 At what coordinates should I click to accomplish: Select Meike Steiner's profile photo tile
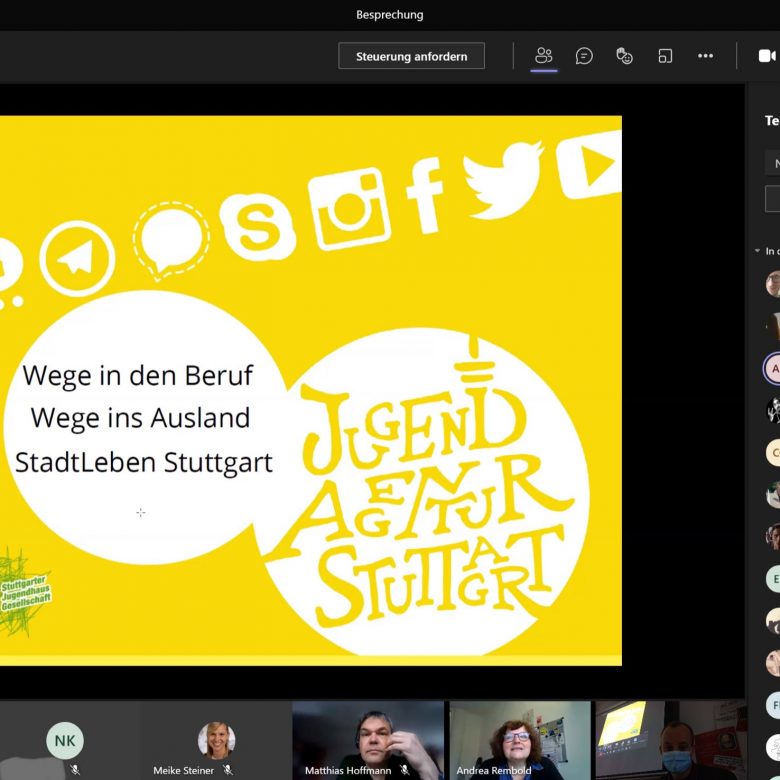pos(216,740)
